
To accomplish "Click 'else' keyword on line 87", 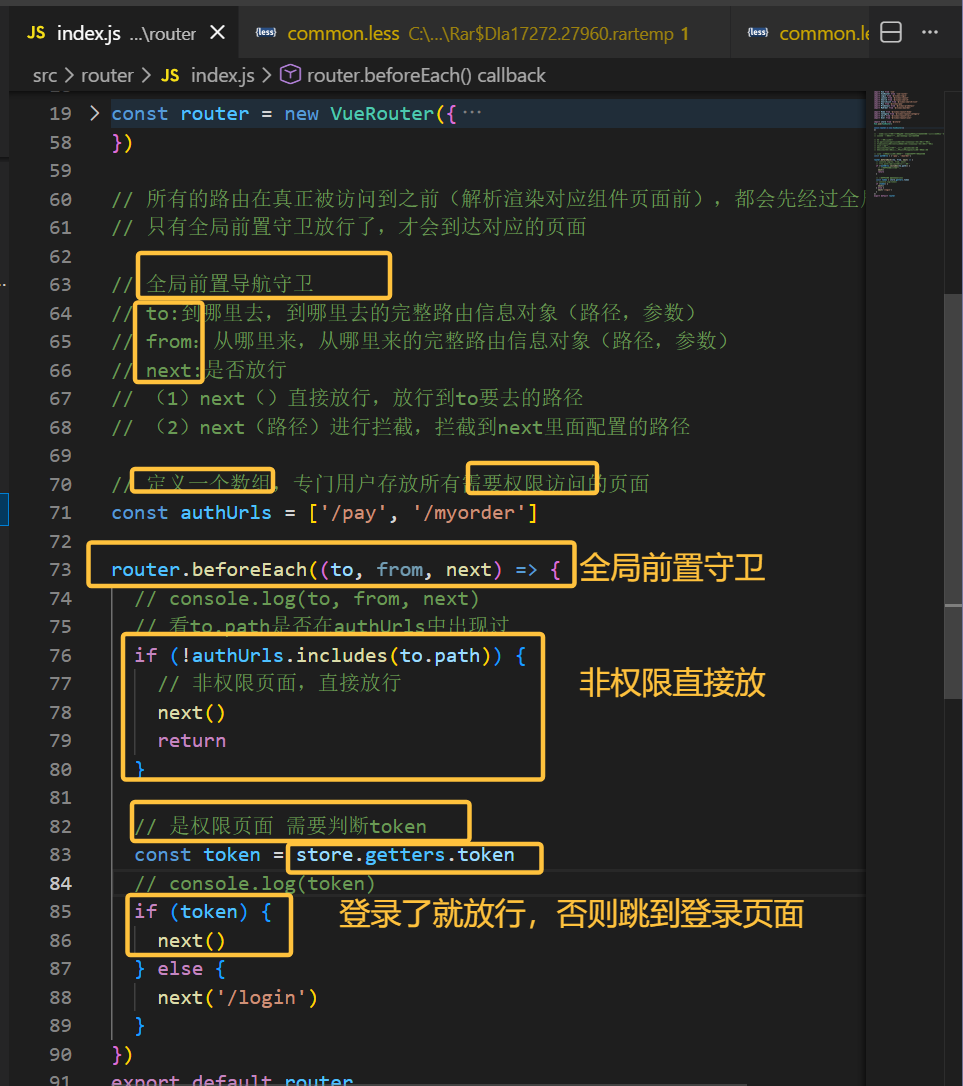I will click(180, 968).
